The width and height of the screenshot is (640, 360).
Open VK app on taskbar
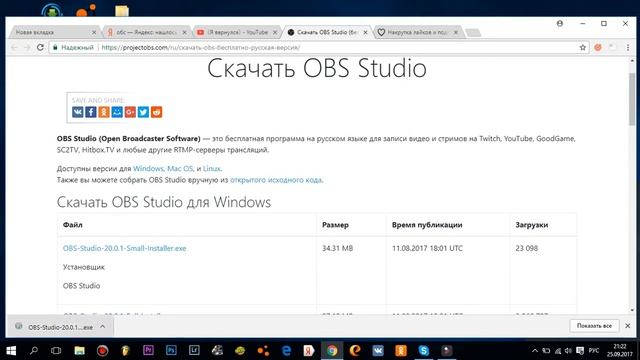coord(378,350)
